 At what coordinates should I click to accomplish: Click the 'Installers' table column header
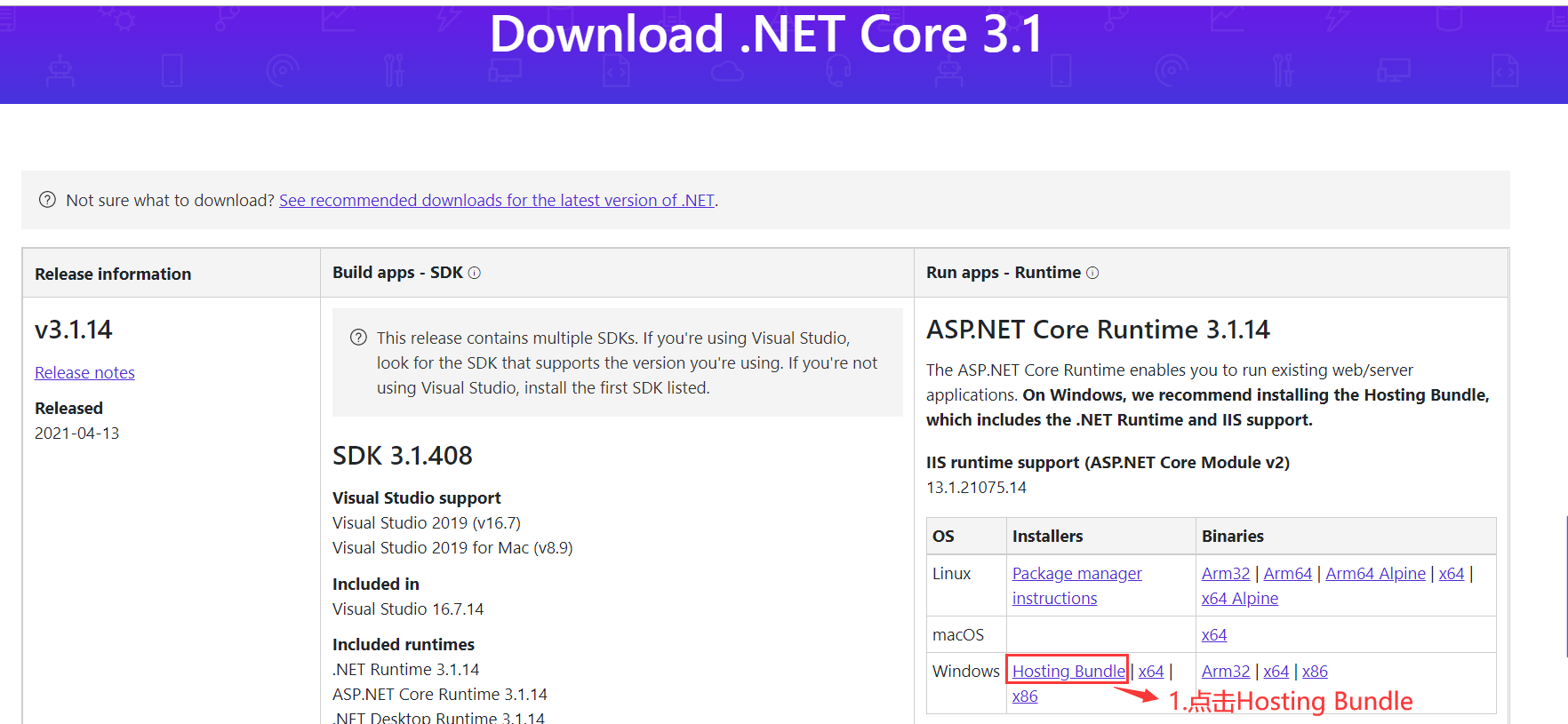pos(1047,537)
